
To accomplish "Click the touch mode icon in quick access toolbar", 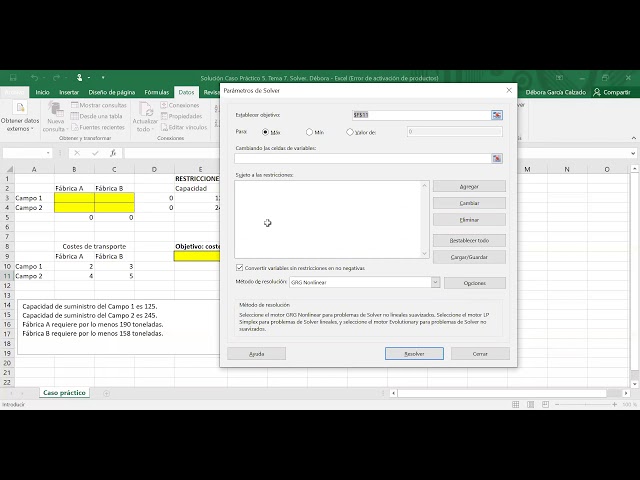I will tap(80, 78).
